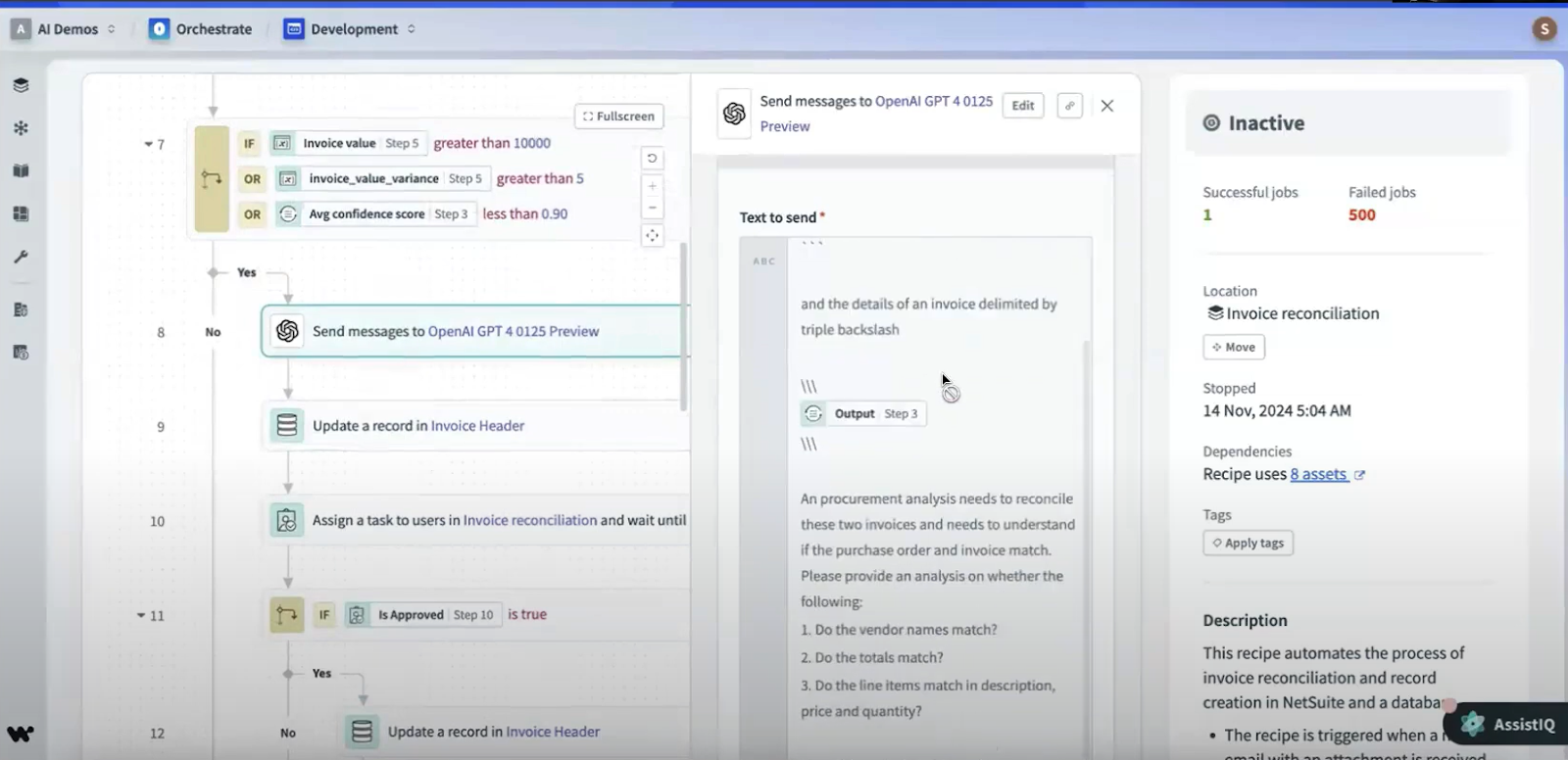Open the AssistIQ helper
The image size is (1568, 760).
[x=1509, y=724]
